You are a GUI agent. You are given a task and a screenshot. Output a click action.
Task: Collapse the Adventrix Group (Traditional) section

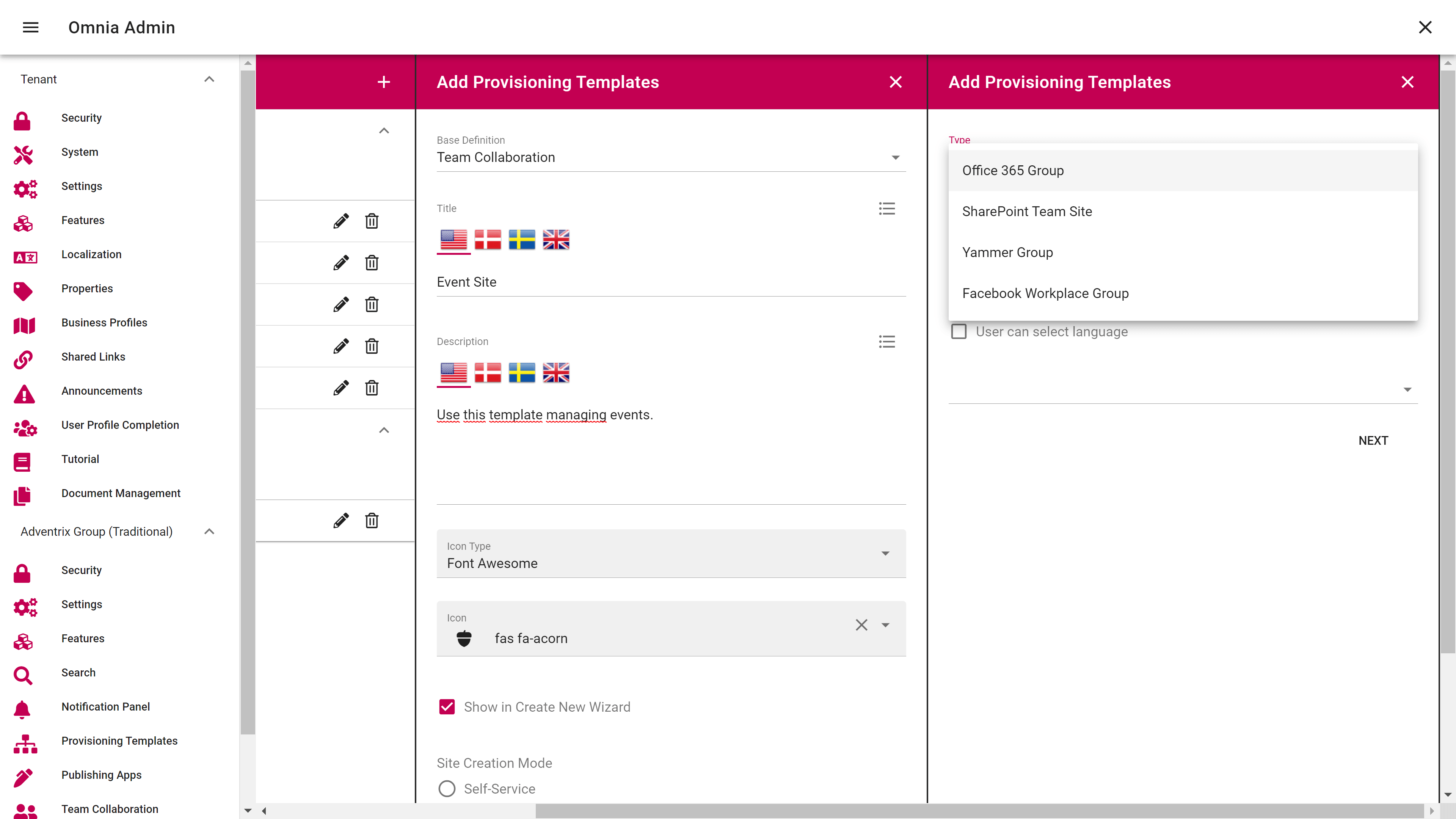coord(209,531)
